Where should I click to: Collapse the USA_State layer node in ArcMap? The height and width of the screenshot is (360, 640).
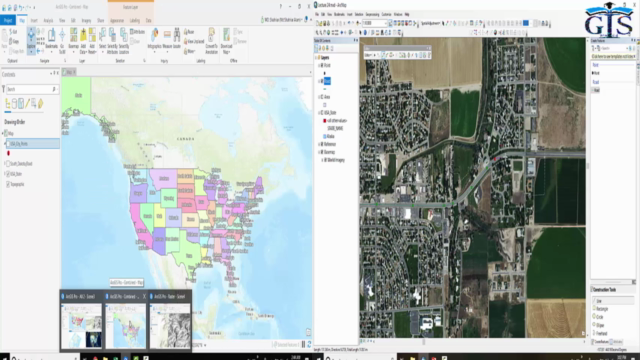tap(319, 113)
